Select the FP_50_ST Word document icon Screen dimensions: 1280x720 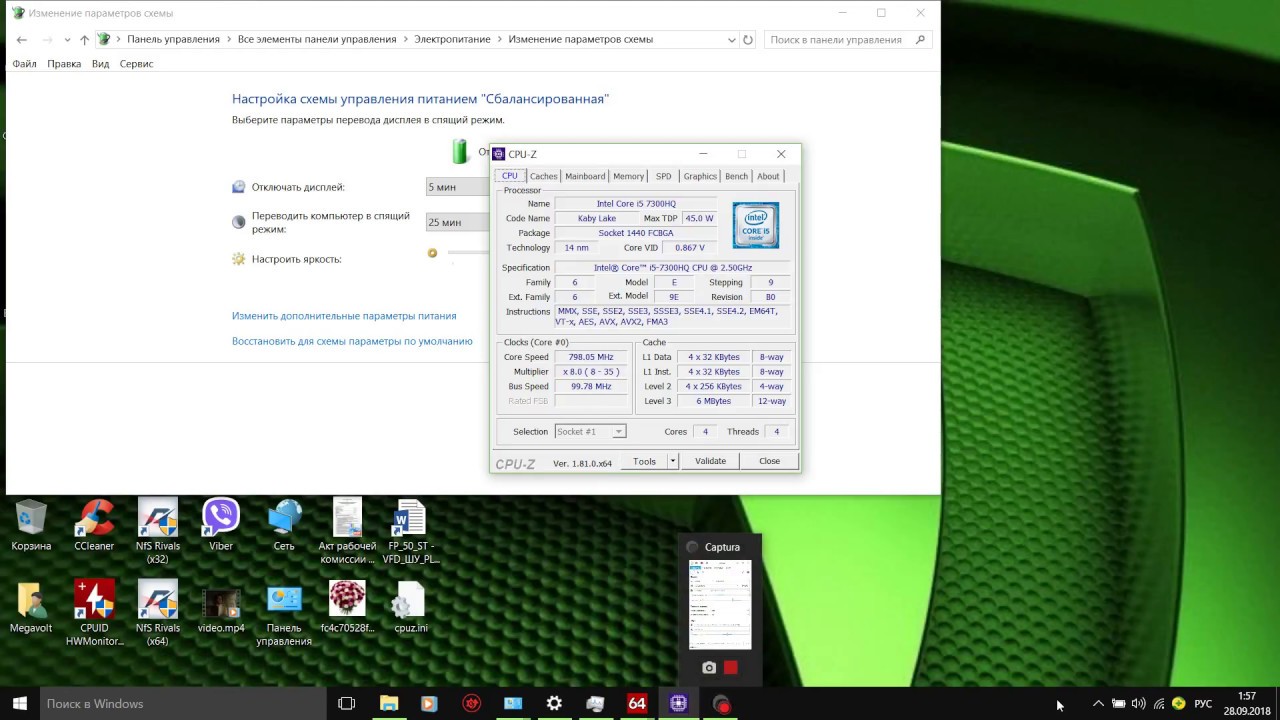click(x=410, y=531)
